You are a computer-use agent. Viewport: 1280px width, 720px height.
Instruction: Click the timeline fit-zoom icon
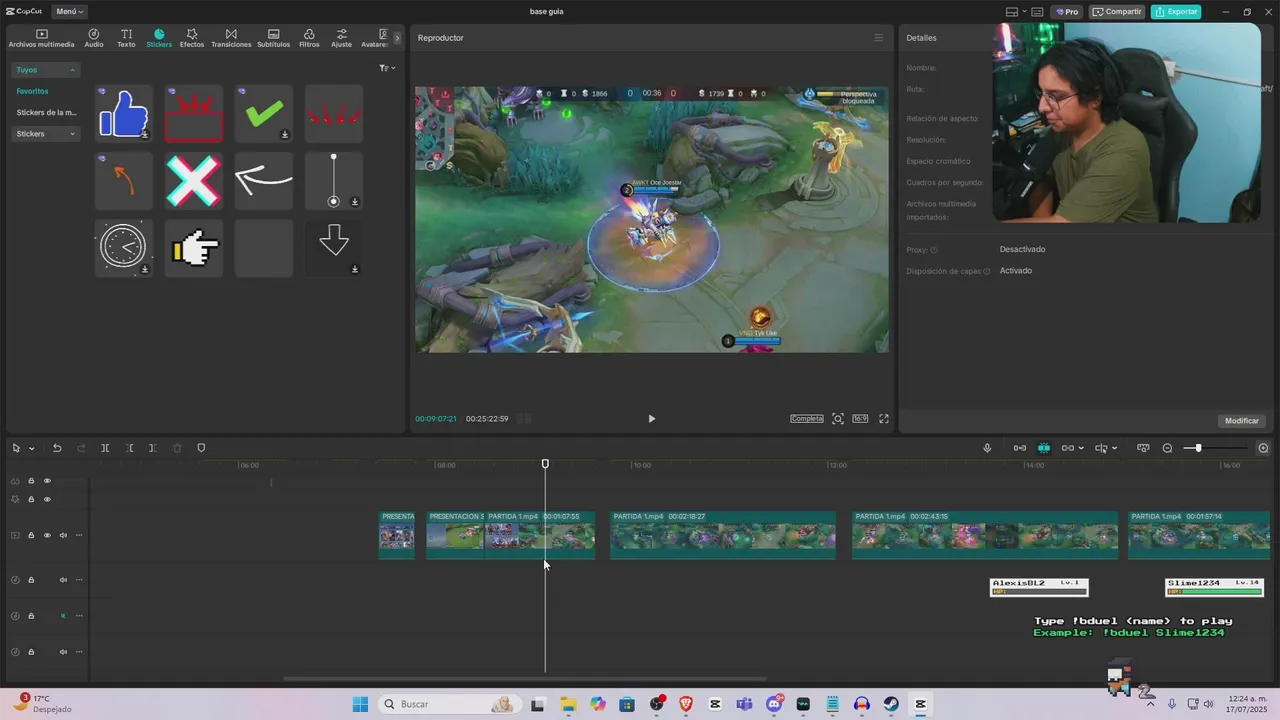[1143, 448]
